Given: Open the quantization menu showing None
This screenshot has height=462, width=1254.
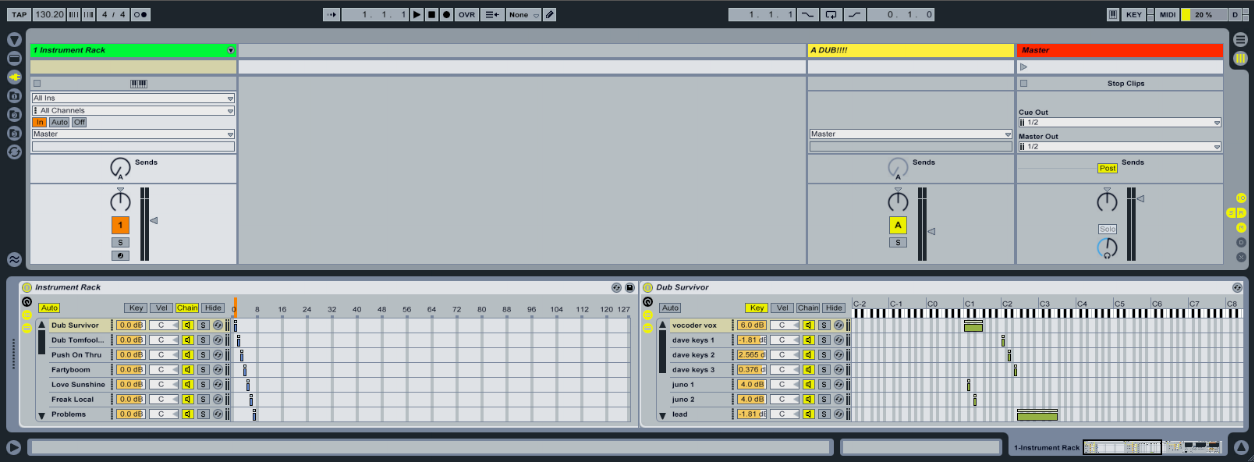Looking at the screenshot, I should [x=523, y=15].
